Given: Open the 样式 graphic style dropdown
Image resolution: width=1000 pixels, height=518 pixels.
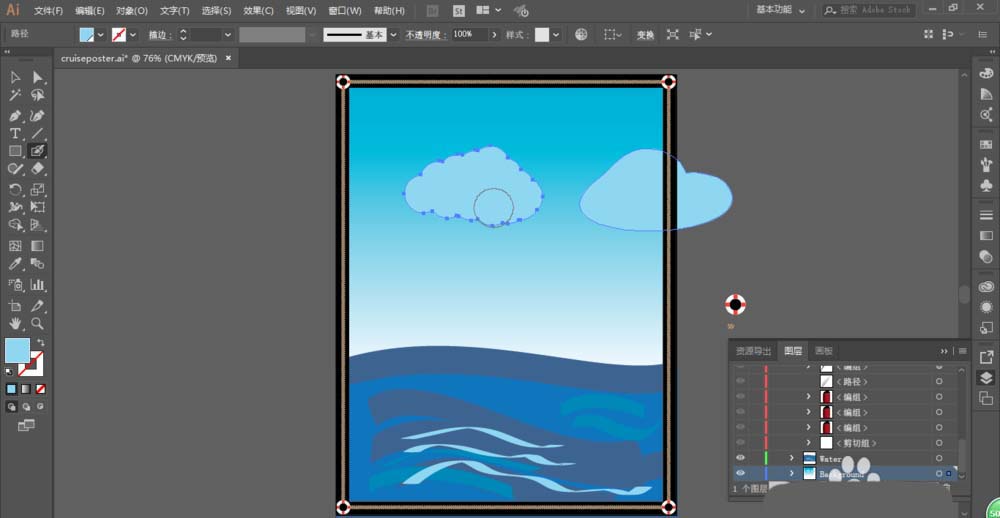Looking at the screenshot, I should coord(556,34).
